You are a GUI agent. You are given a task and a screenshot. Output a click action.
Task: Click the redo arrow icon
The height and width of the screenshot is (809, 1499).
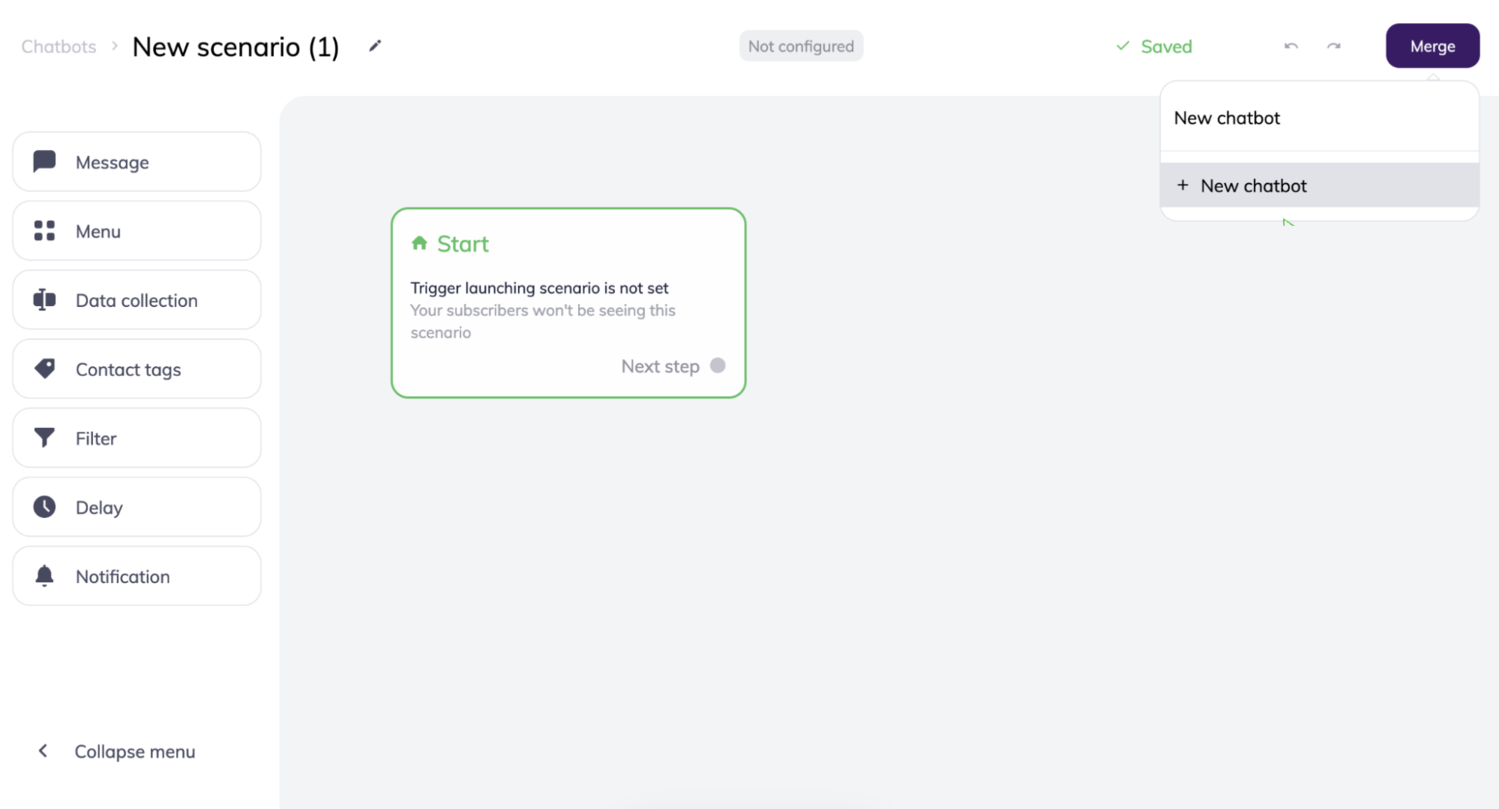point(1334,46)
